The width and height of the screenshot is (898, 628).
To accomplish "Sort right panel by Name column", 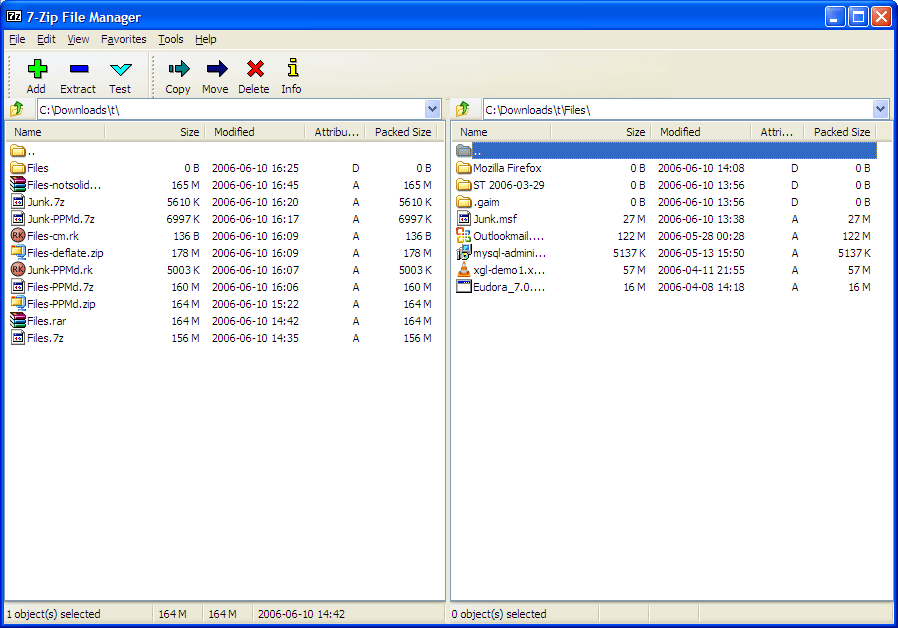I will pyautogui.click(x=502, y=132).
